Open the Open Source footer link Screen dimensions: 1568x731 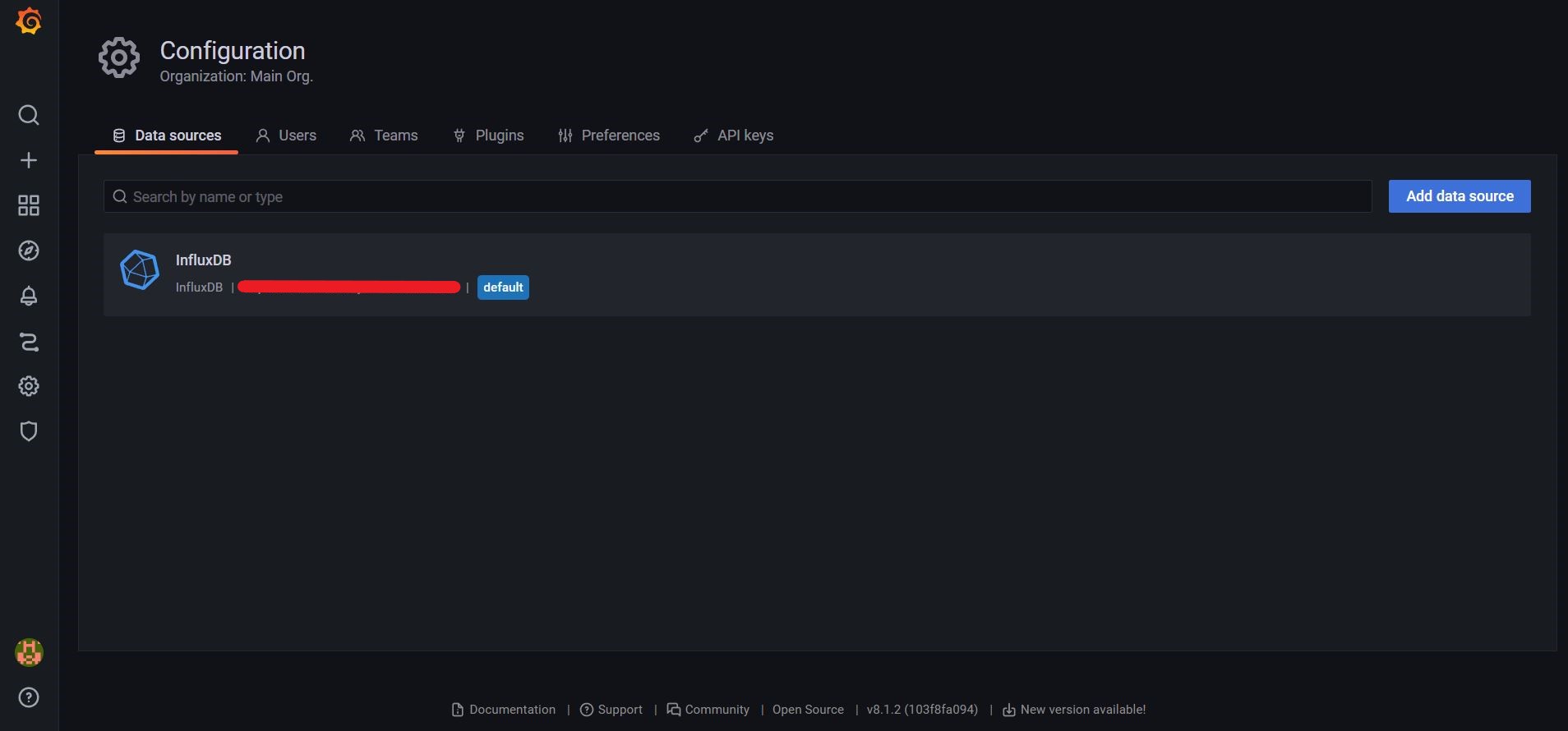click(x=808, y=710)
